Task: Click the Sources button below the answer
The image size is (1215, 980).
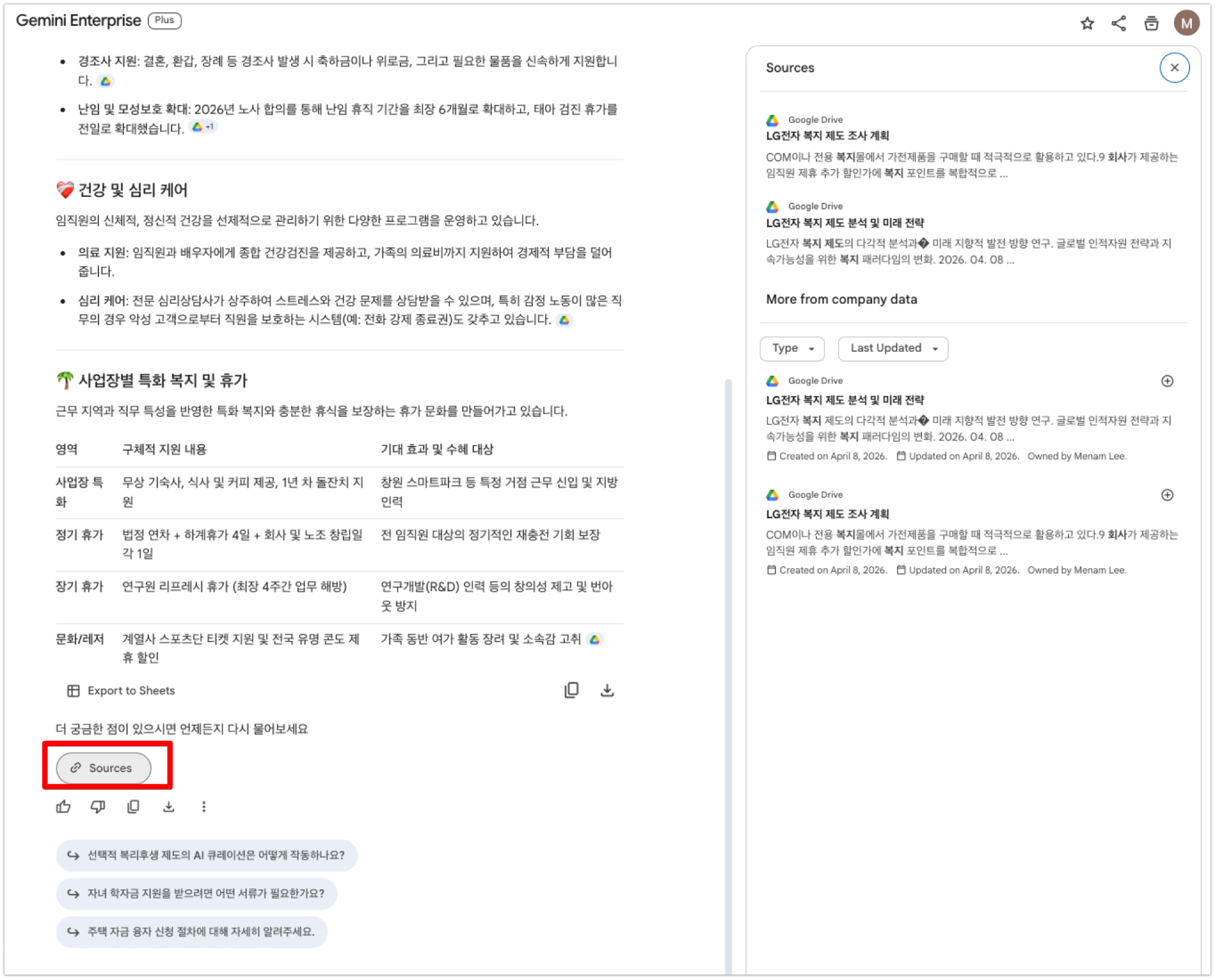Action: pyautogui.click(x=103, y=768)
